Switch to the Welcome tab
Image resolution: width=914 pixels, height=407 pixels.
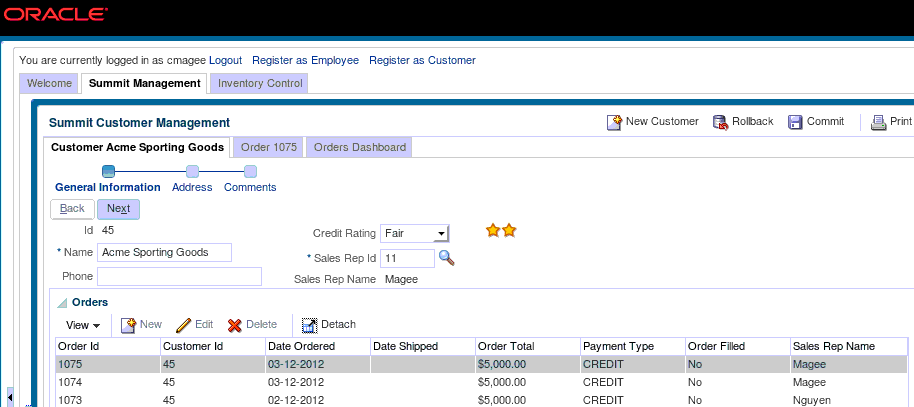point(50,83)
